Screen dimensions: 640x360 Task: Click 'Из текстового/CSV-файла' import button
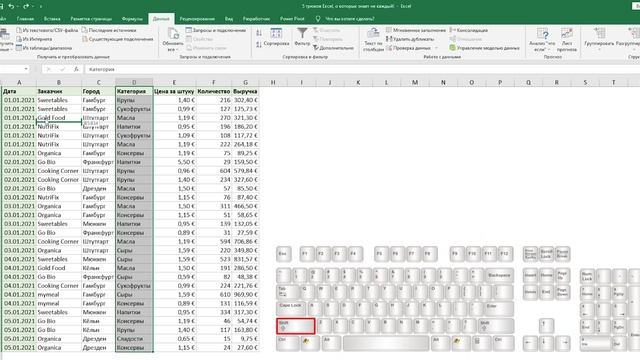coord(47,30)
